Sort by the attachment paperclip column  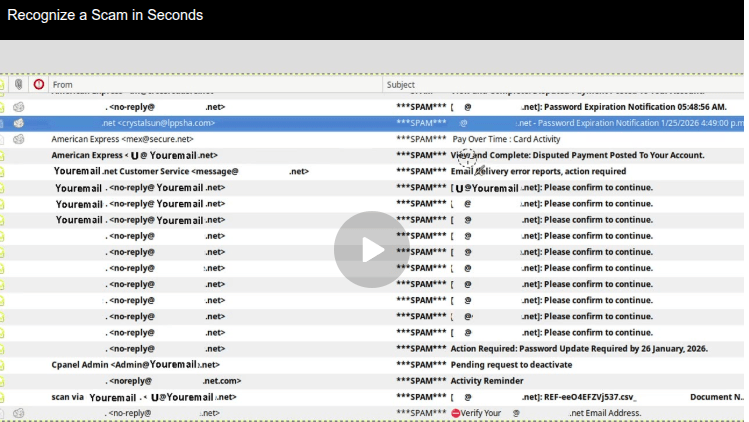point(19,85)
